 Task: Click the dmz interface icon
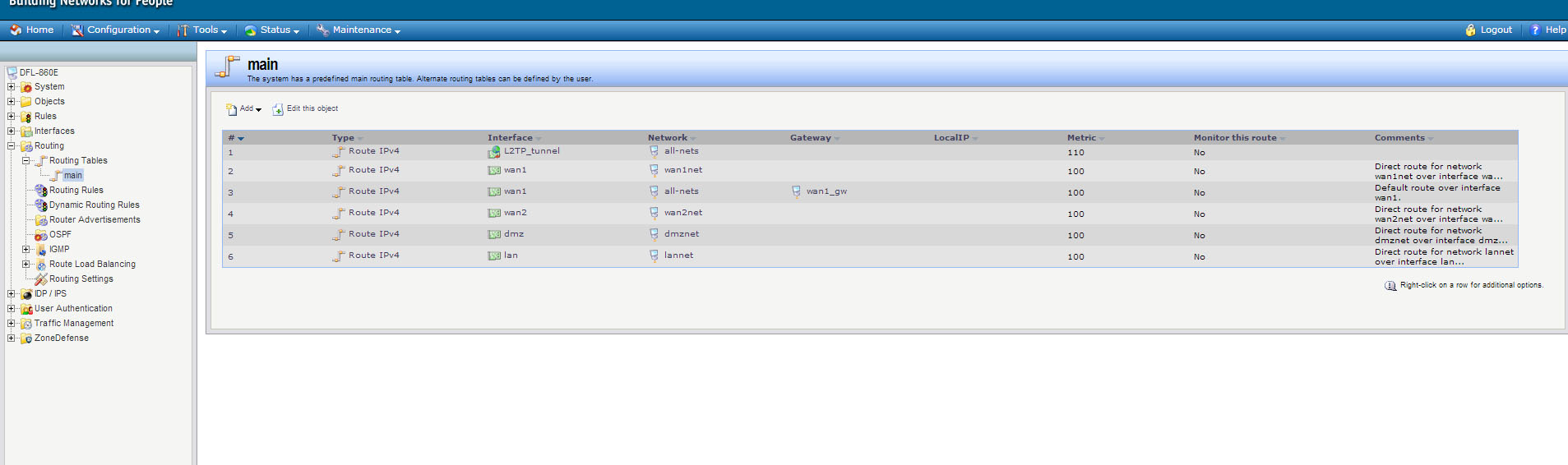click(x=494, y=234)
